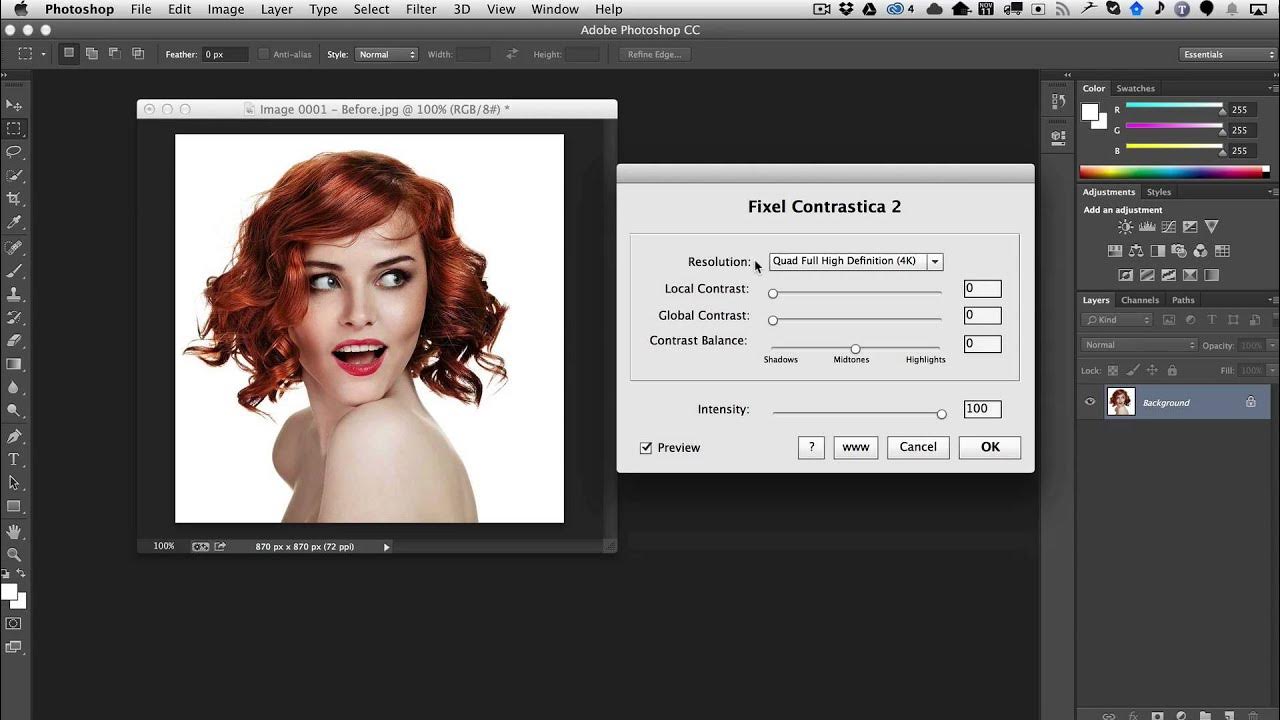
Task: Uncheck the Preview checkbox
Action: click(646, 448)
